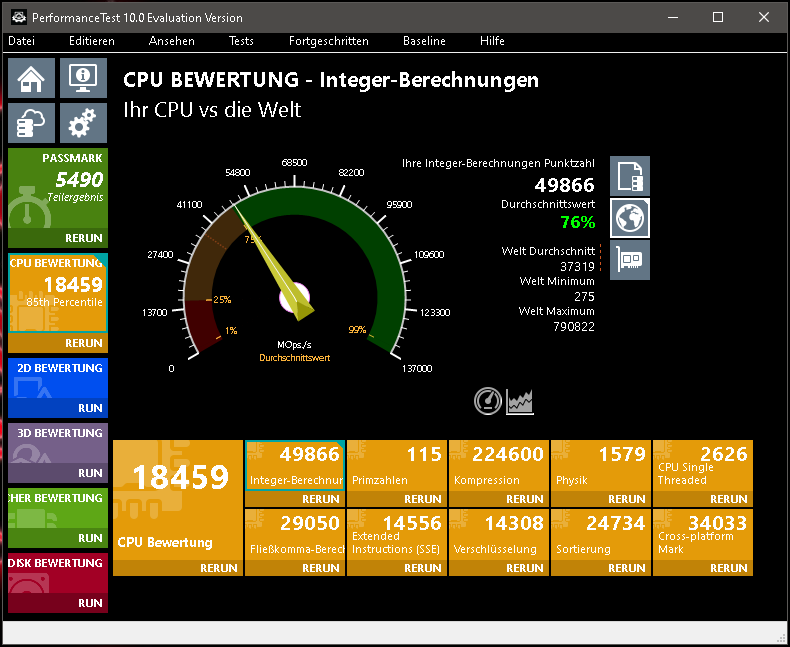Select the Disk Bewertung tile
This screenshot has height=647, width=790.
point(58,573)
